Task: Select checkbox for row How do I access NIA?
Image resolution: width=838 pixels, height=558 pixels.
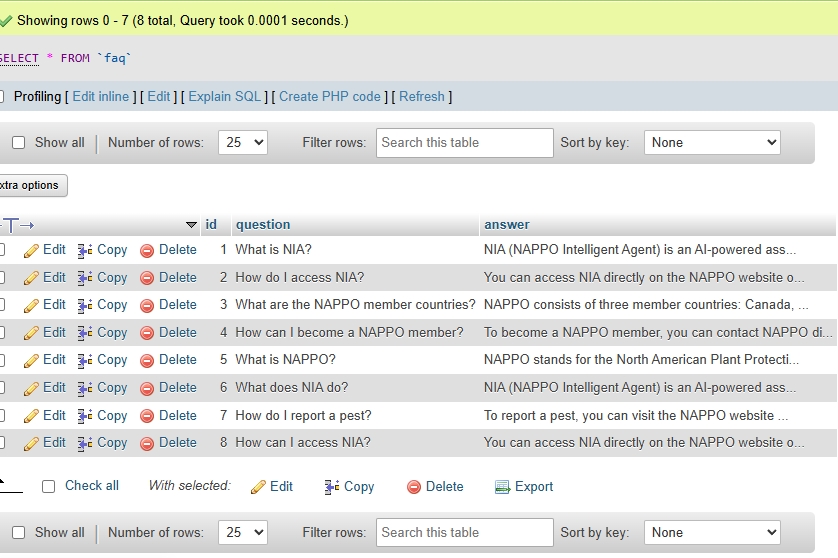Action: (2, 277)
